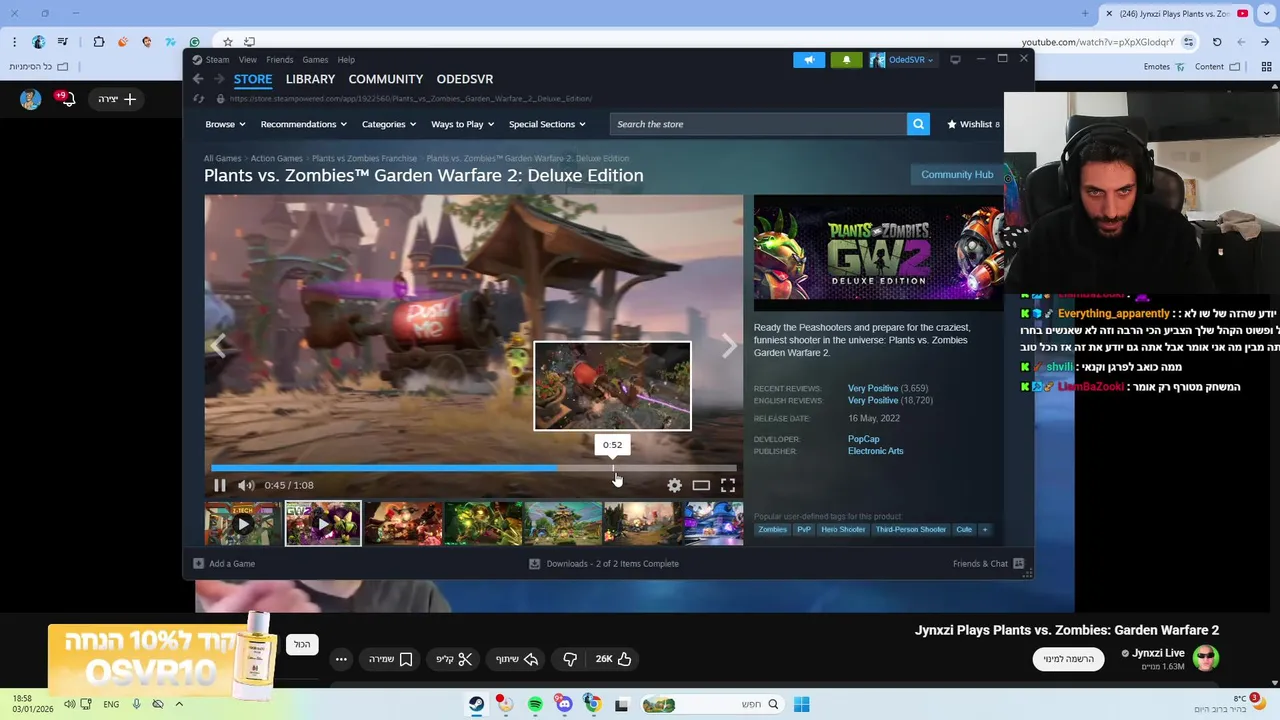
Task: Select second highlighted trailer thumbnail
Action: point(323,524)
